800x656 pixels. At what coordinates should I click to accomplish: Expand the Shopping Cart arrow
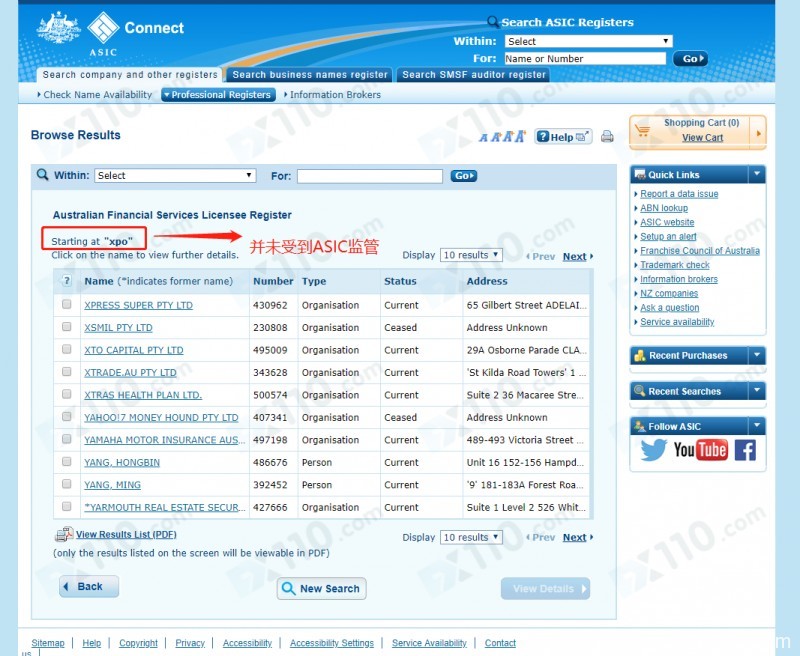tap(759, 133)
